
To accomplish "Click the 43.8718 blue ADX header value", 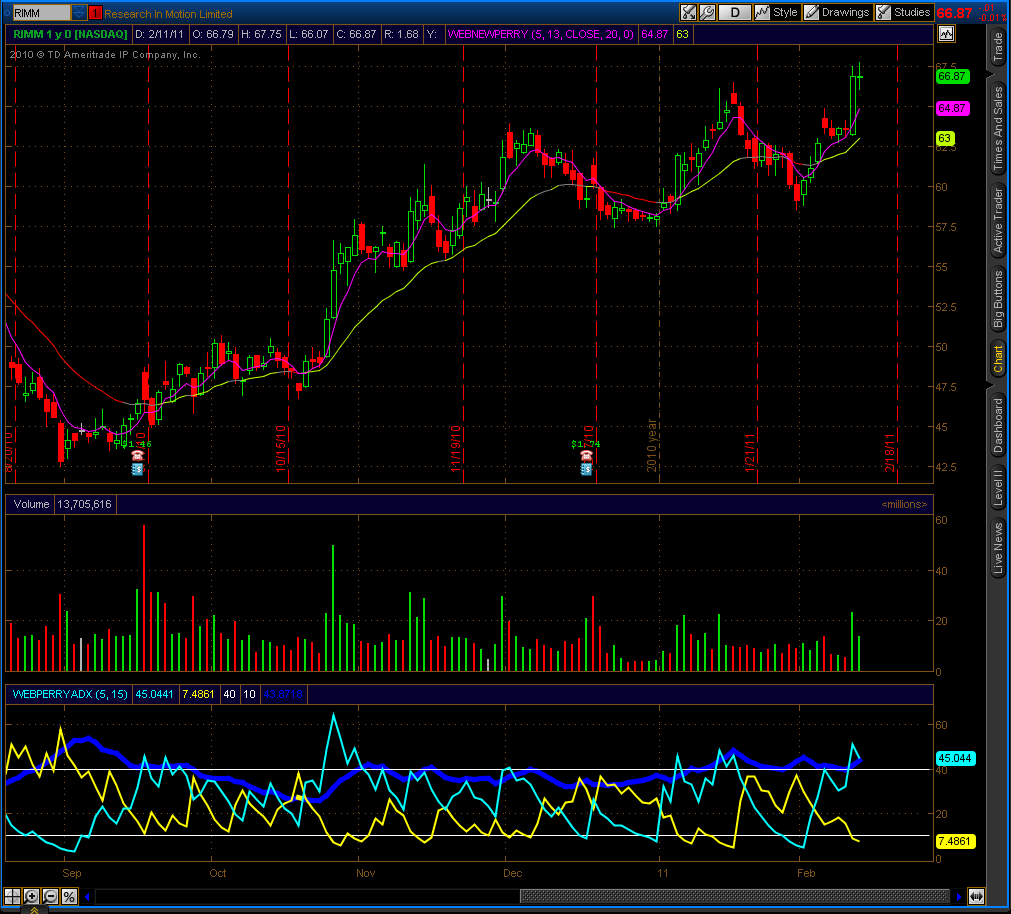I will pos(282,694).
